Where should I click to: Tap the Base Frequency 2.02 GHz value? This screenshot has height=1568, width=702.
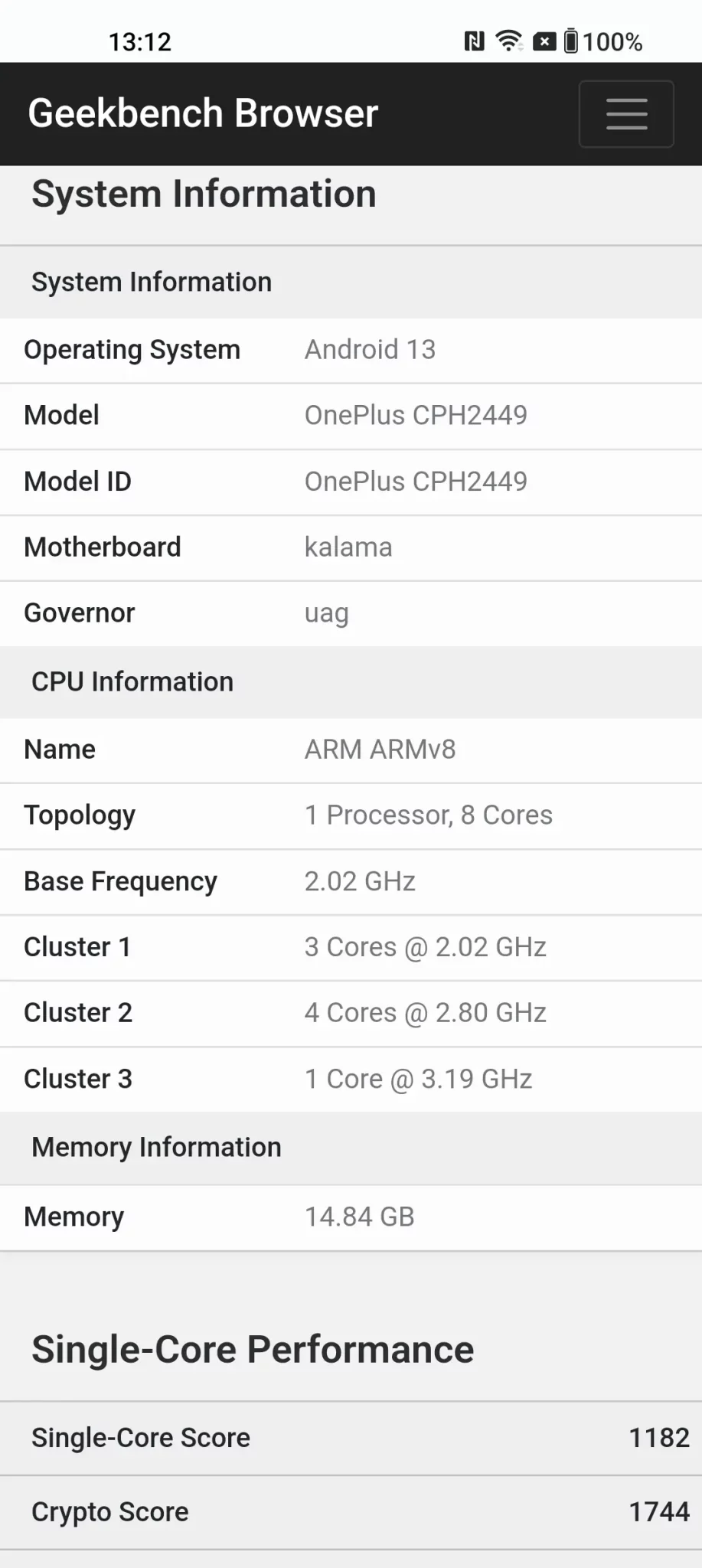click(x=360, y=881)
